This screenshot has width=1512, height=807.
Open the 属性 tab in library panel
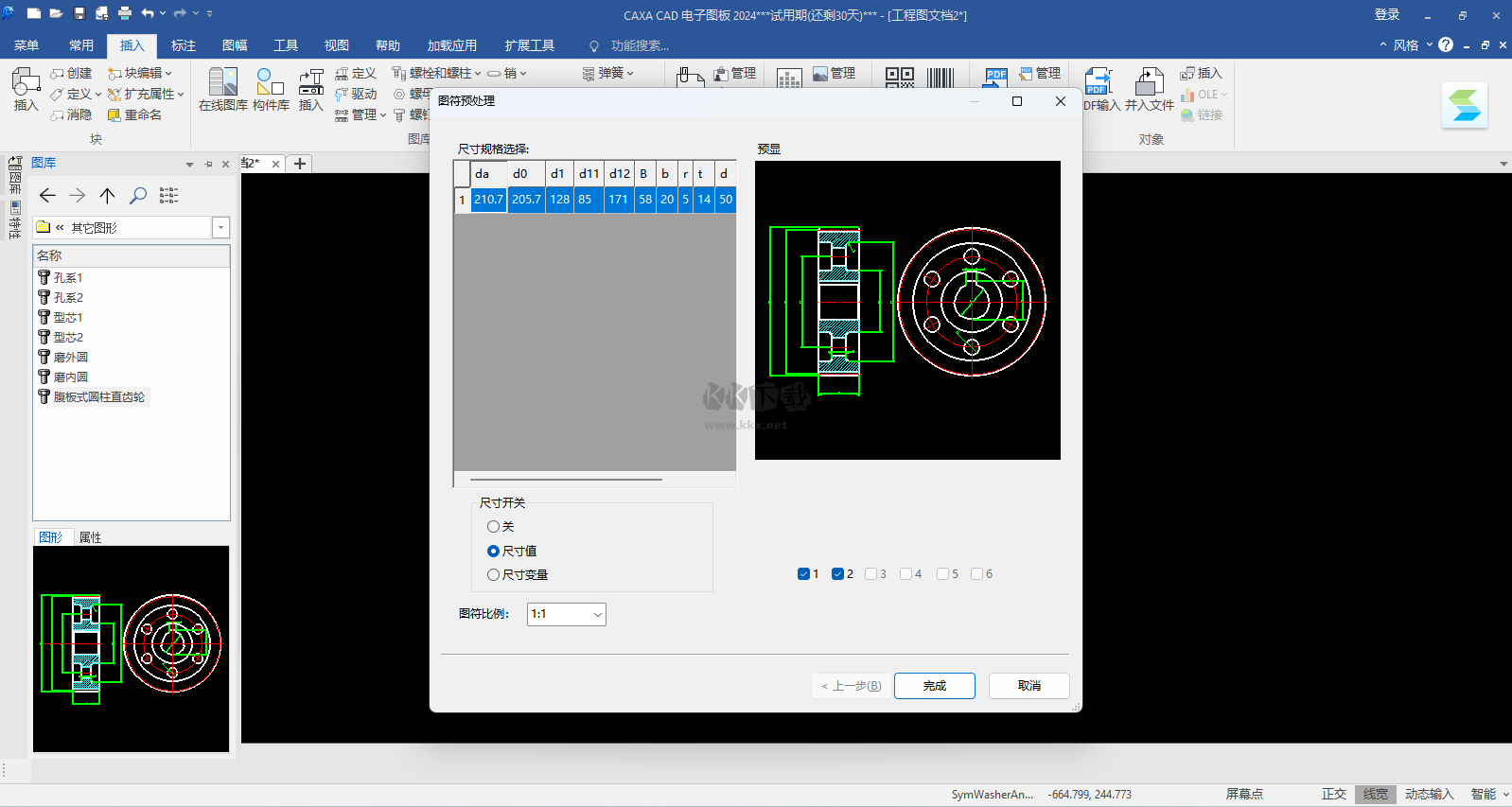point(90,537)
